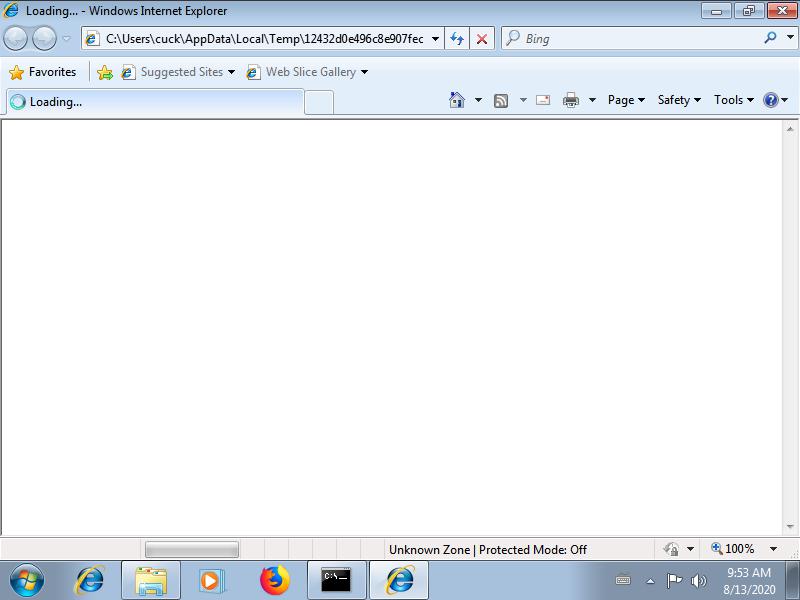Open Windows Explorer folder in the taskbar

click(151, 580)
